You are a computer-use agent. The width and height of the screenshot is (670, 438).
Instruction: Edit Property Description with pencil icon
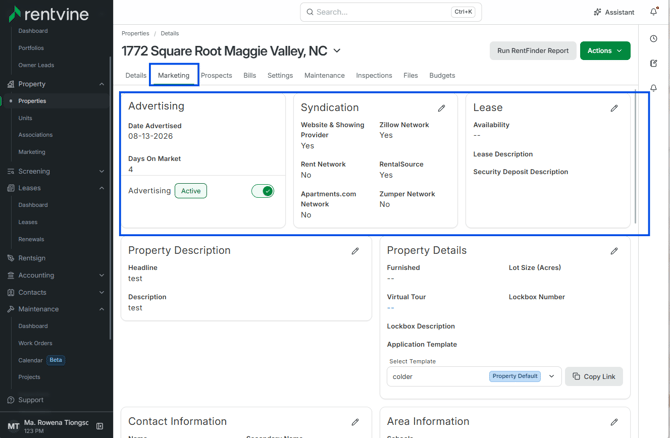pyautogui.click(x=355, y=251)
